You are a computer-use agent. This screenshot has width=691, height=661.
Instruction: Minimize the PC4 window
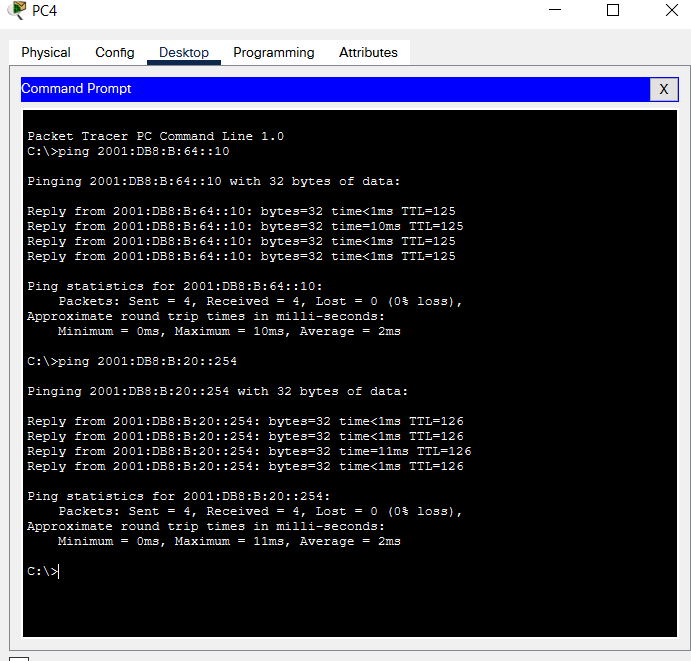555,10
